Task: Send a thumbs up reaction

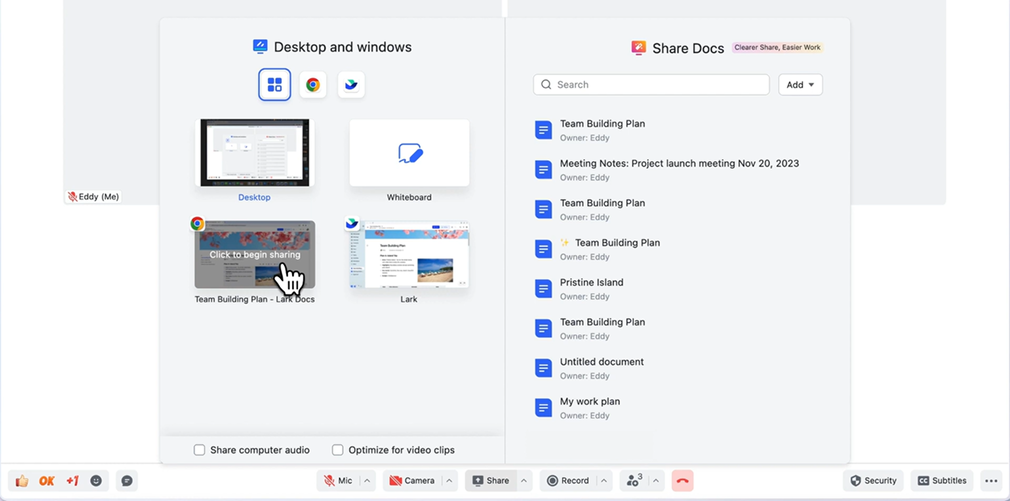Action: [x=22, y=481]
